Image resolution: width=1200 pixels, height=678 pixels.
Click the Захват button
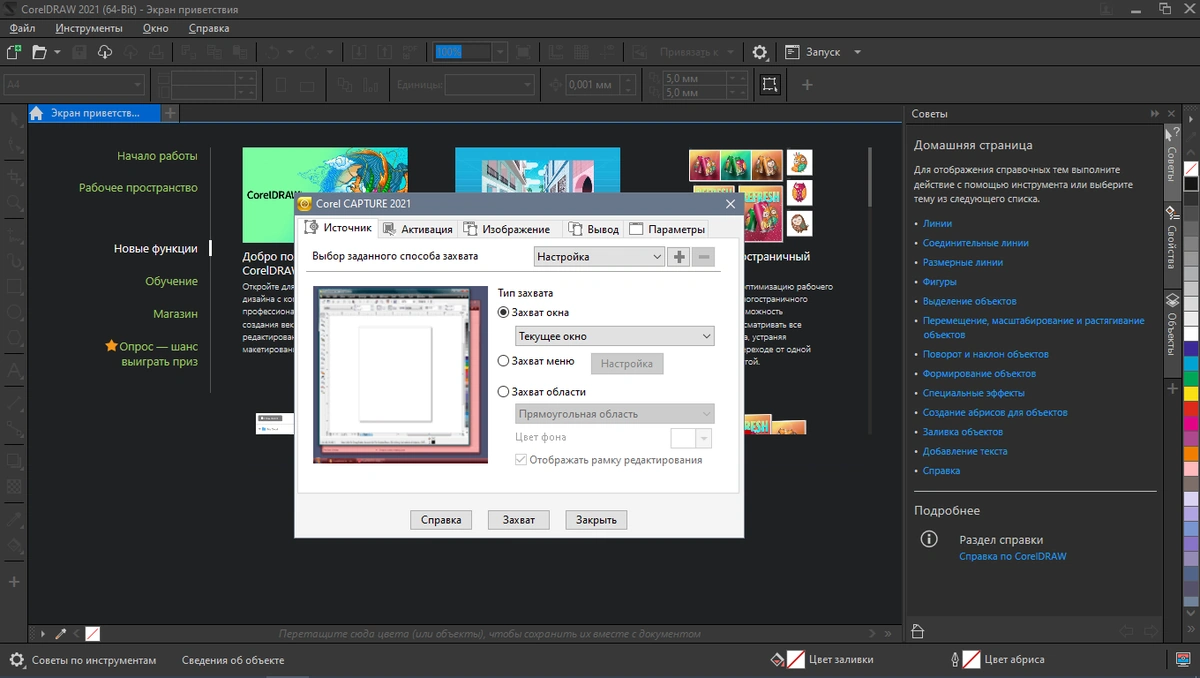click(519, 520)
